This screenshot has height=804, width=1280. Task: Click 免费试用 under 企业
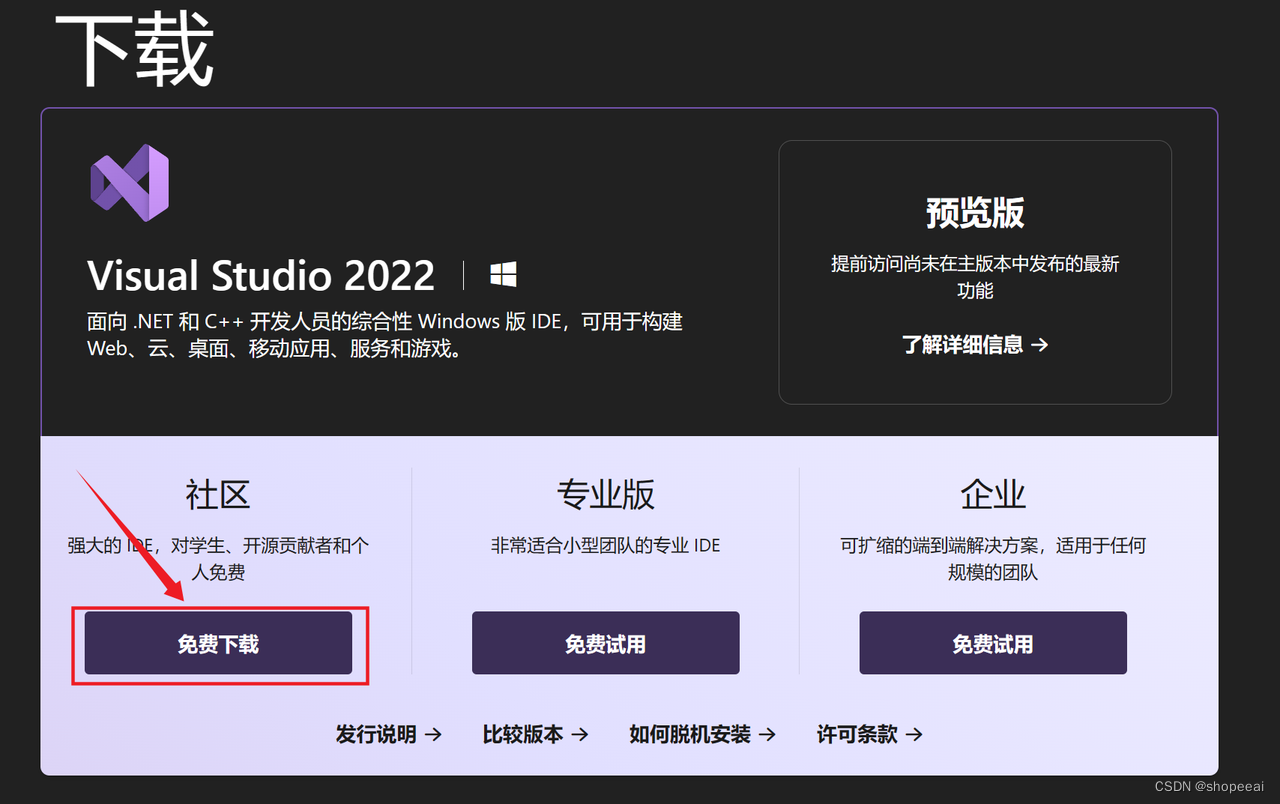point(992,643)
